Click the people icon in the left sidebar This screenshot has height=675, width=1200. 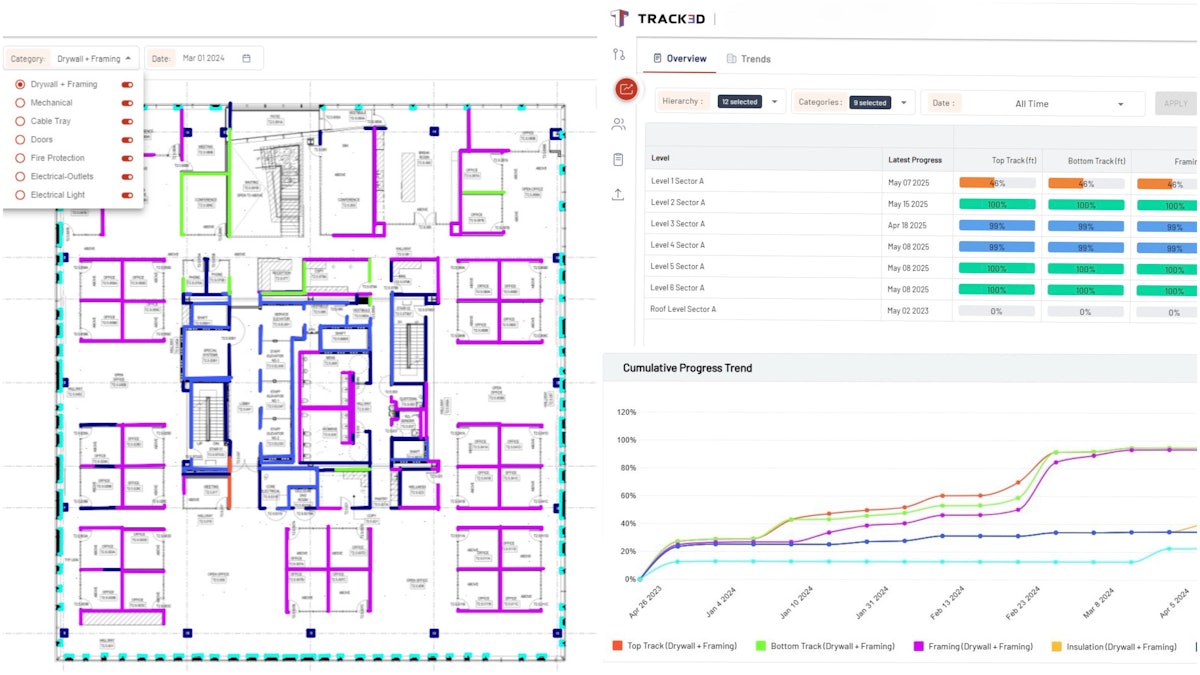pos(618,124)
